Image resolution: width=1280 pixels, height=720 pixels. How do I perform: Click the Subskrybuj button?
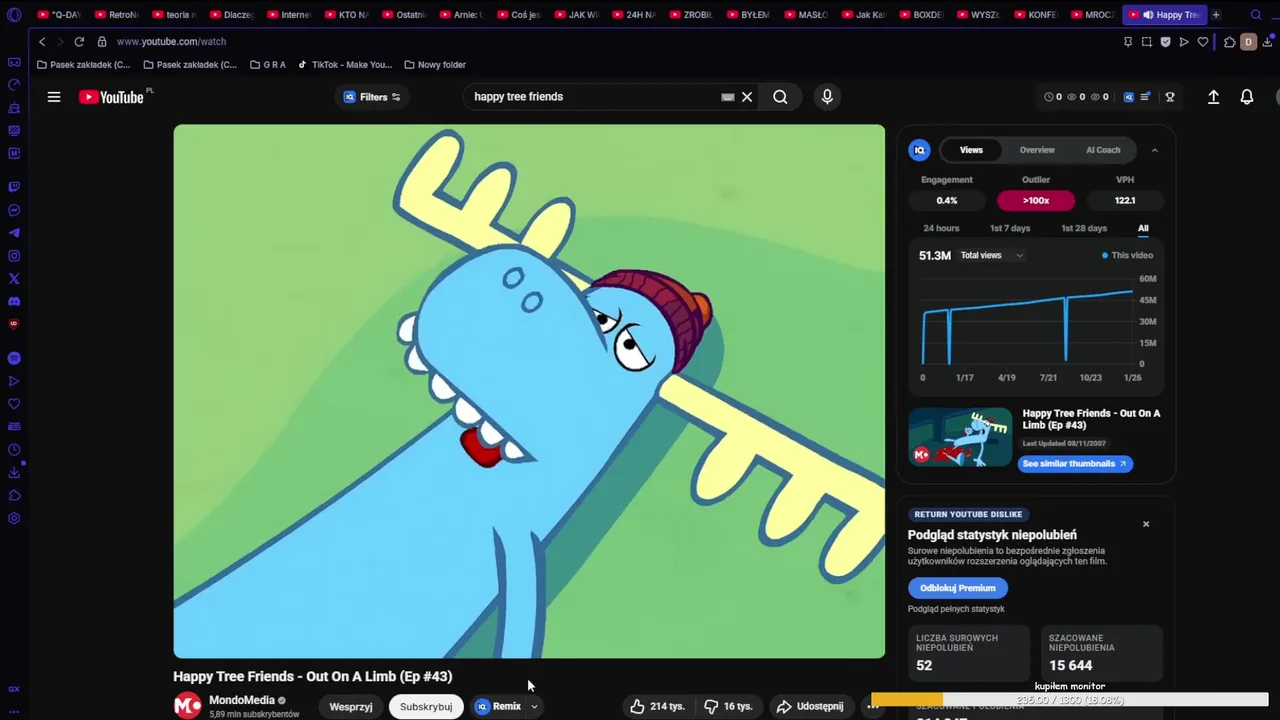point(426,706)
